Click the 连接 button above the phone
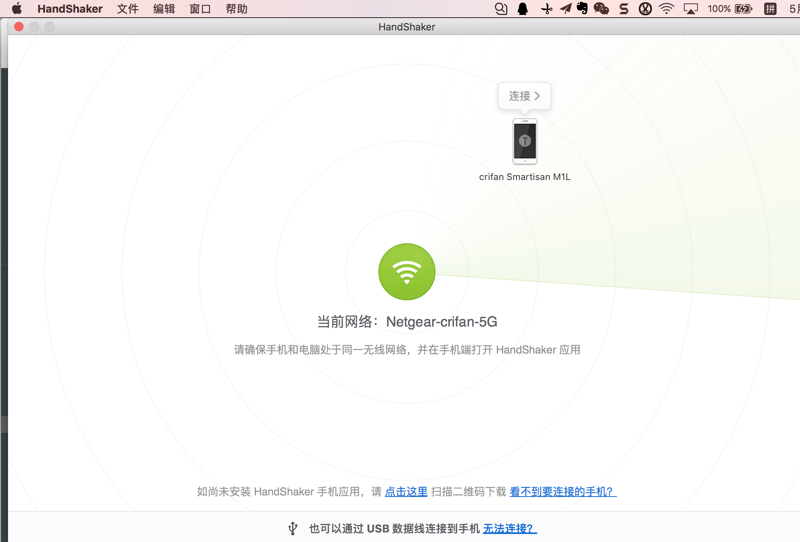This screenshot has height=542, width=800. click(x=524, y=95)
